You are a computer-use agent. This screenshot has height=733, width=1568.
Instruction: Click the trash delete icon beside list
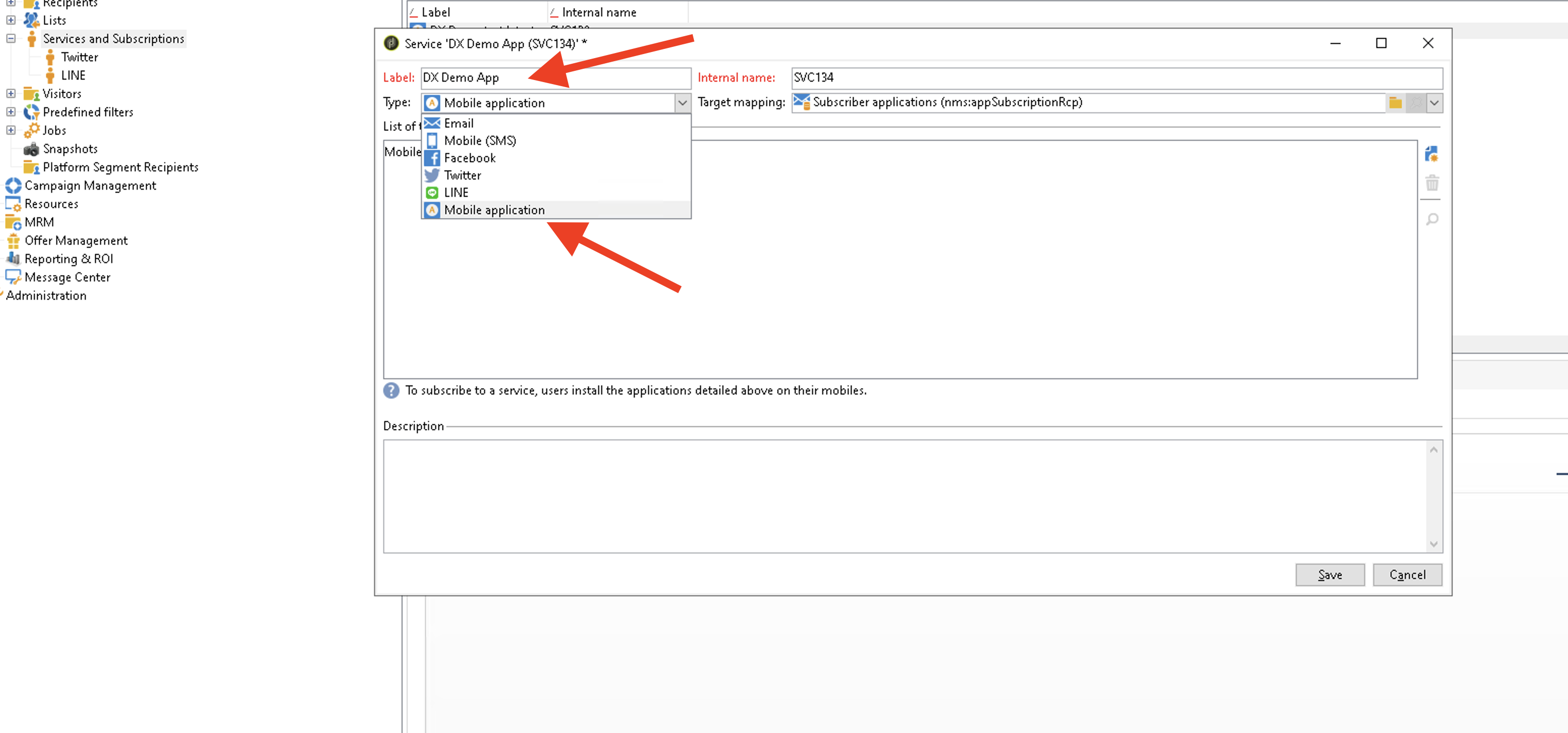(x=1432, y=183)
